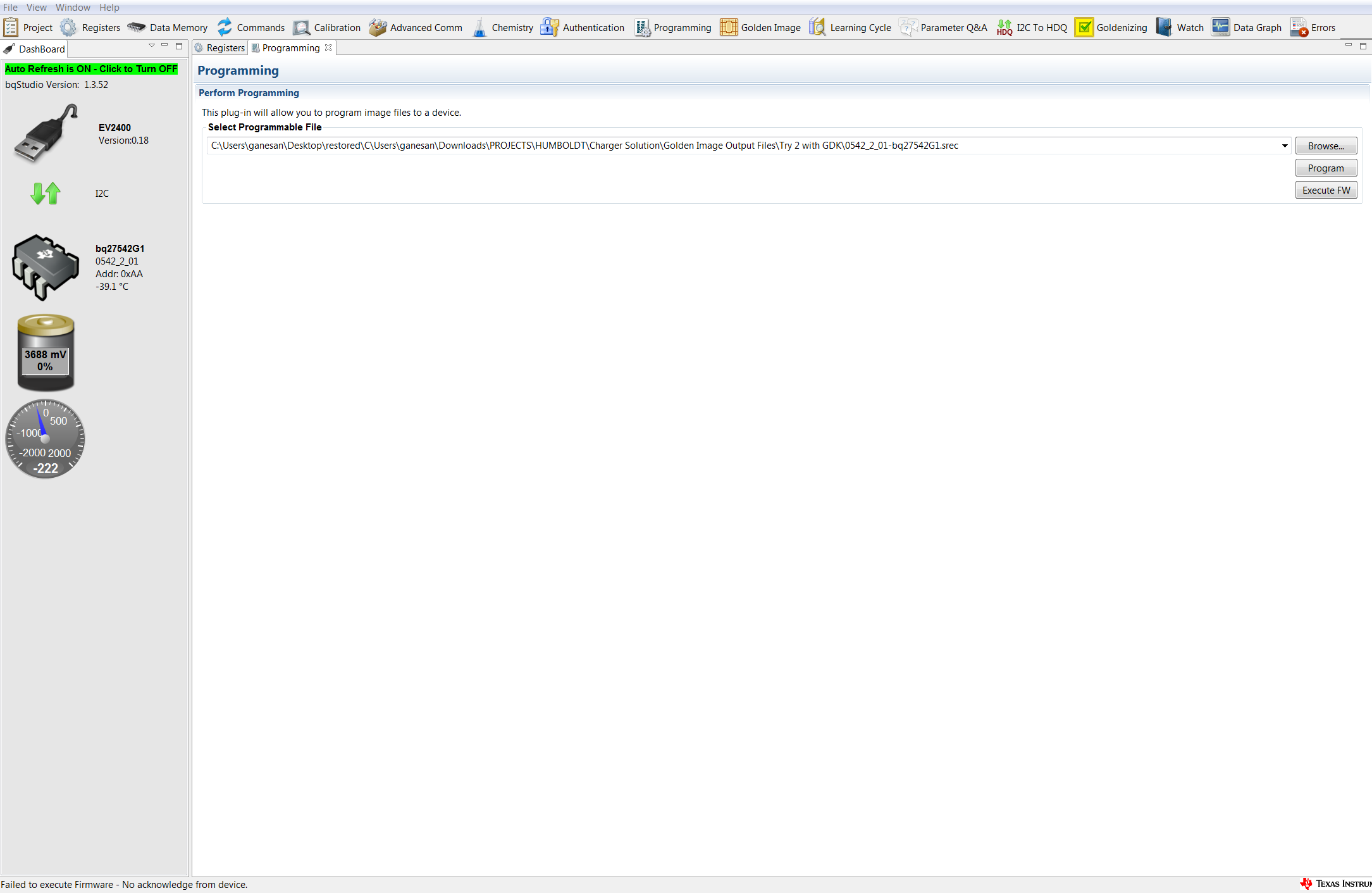The image size is (1372, 893).
Task: Select the Programming editor tab
Action: [x=291, y=48]
